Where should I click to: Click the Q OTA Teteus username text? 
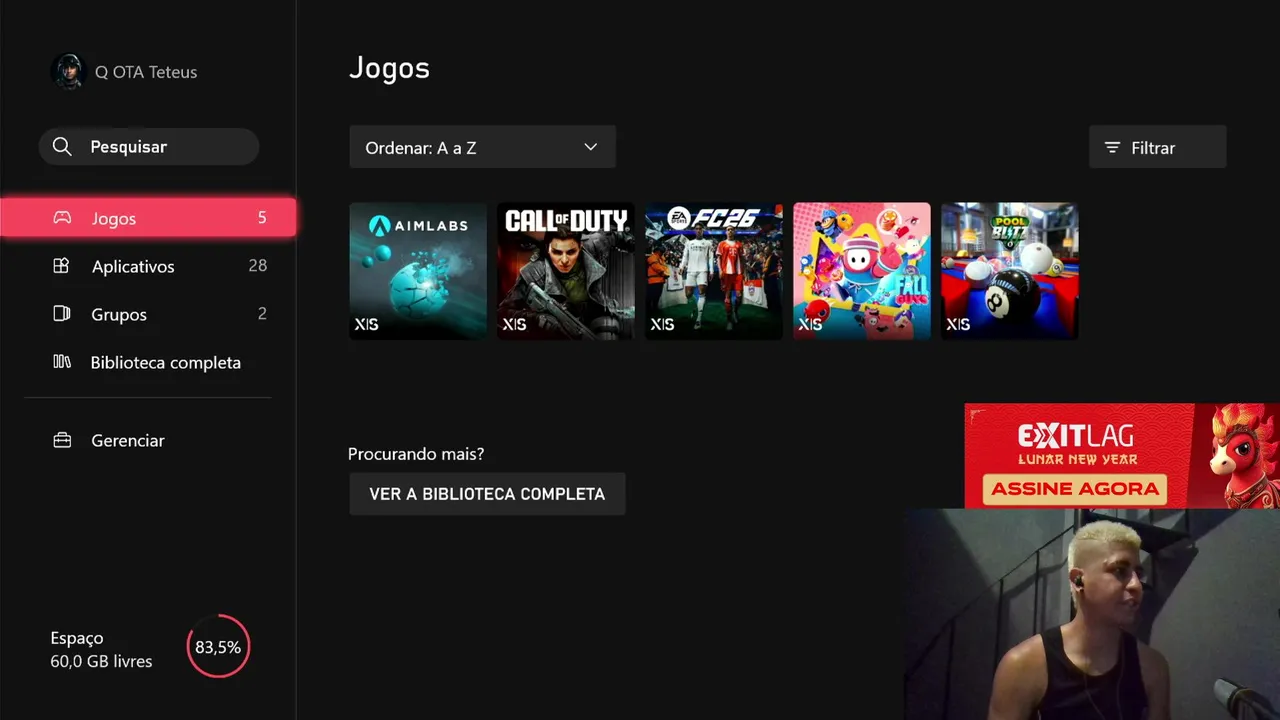(x=146, y=72)
